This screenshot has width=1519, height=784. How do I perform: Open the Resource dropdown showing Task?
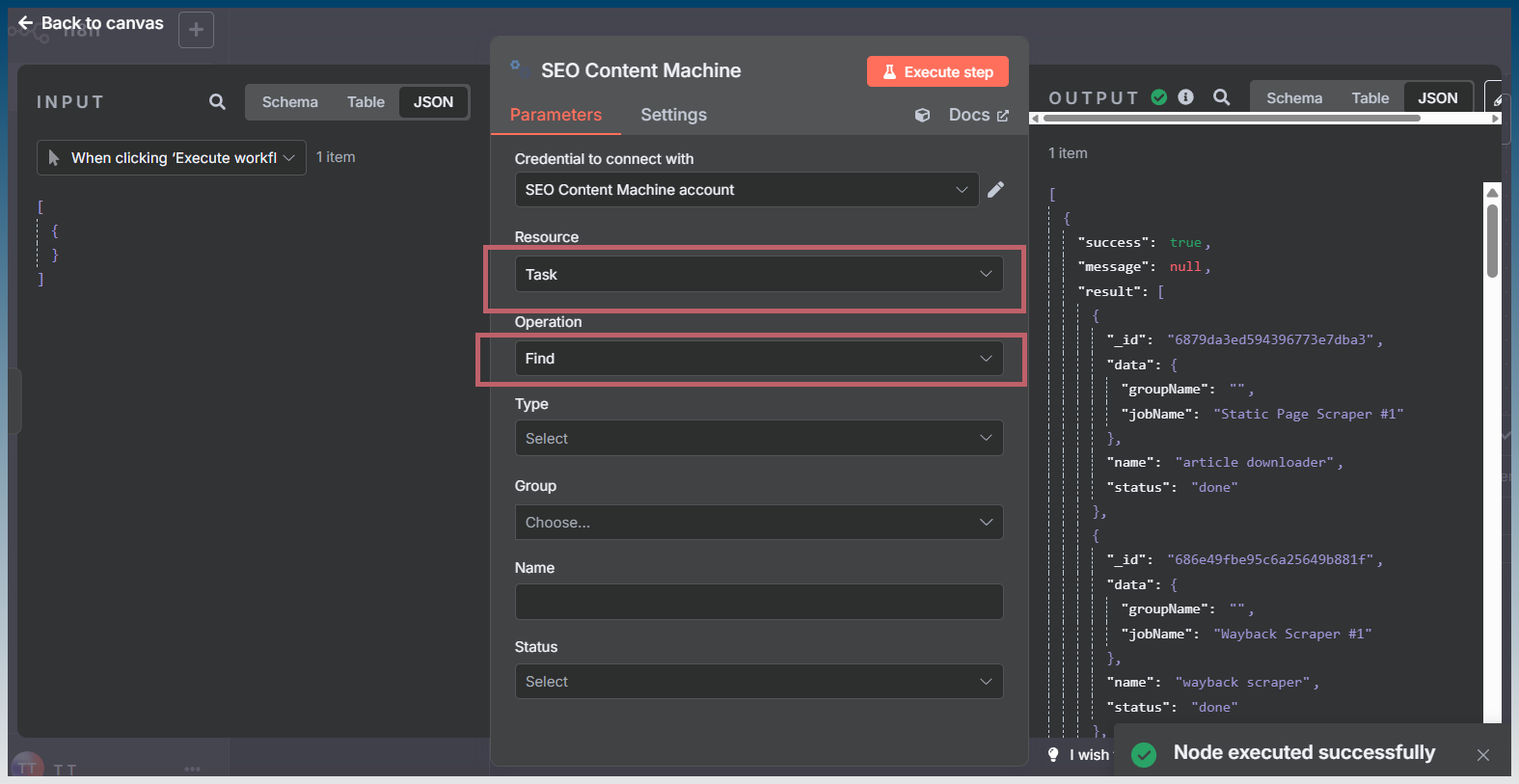759,274
